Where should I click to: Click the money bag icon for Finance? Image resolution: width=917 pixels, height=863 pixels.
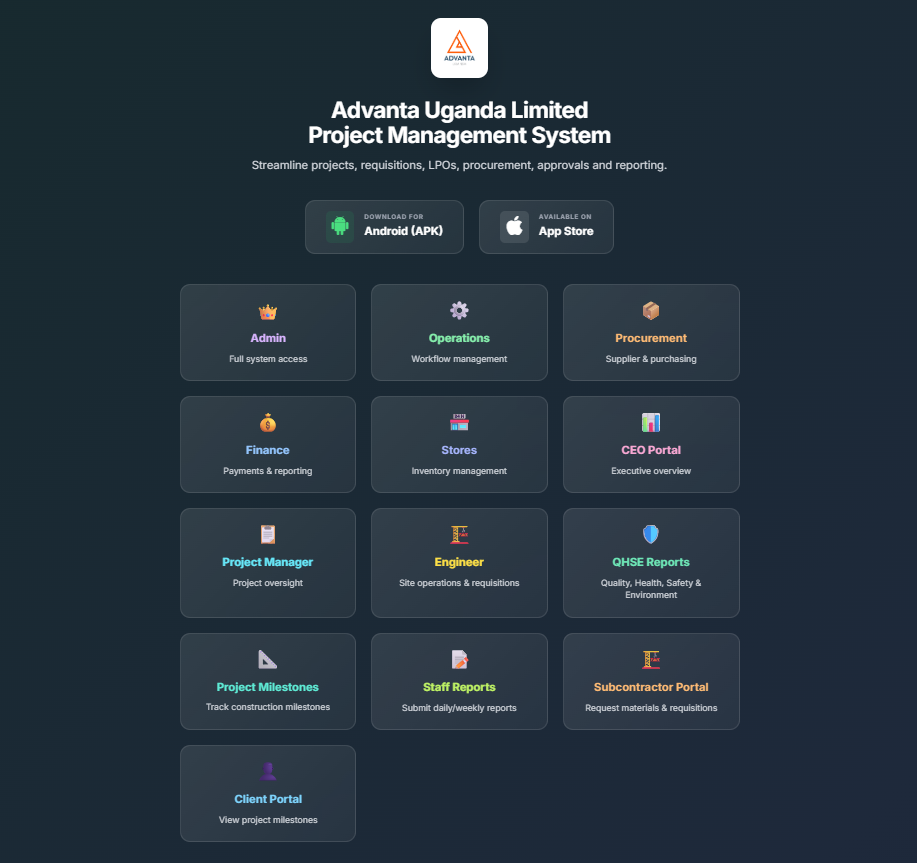(x=267, y=422)
